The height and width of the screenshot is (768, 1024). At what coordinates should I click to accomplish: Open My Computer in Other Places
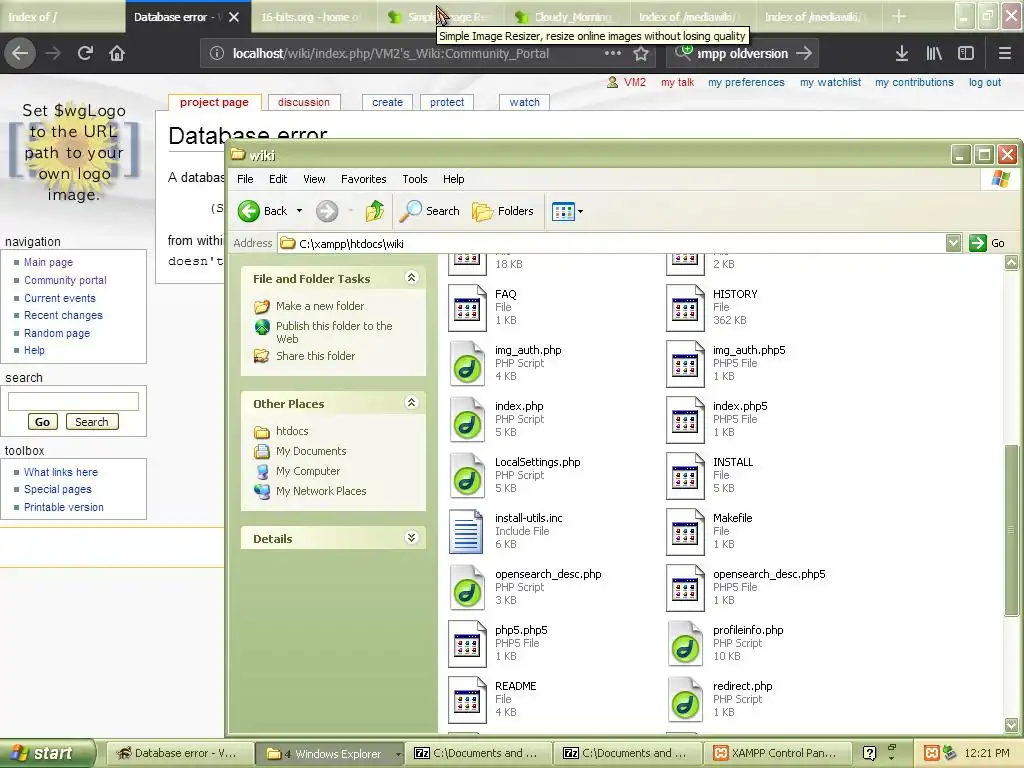pyautogui.click(x=308, y=471)
